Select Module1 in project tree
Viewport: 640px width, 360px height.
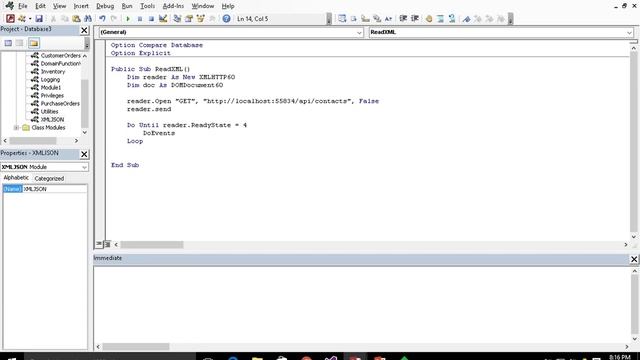pos(51,87)
